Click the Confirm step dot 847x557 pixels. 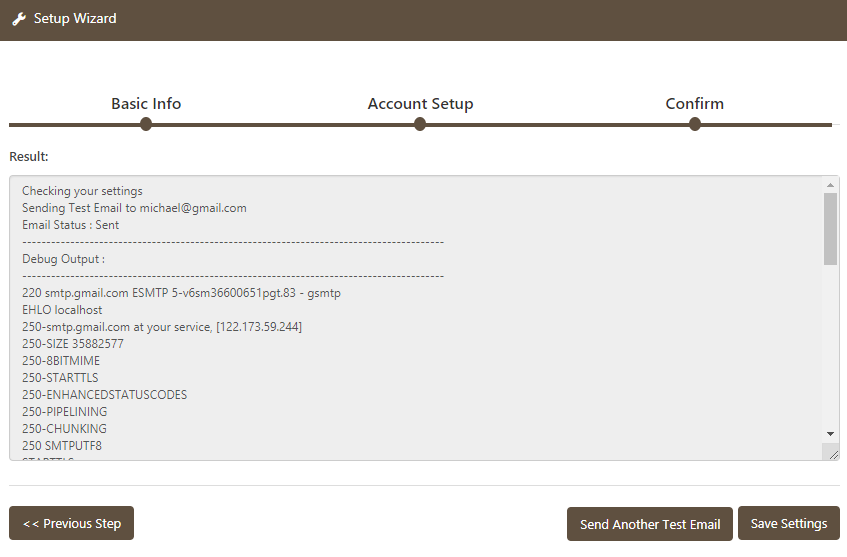(695, 124)
